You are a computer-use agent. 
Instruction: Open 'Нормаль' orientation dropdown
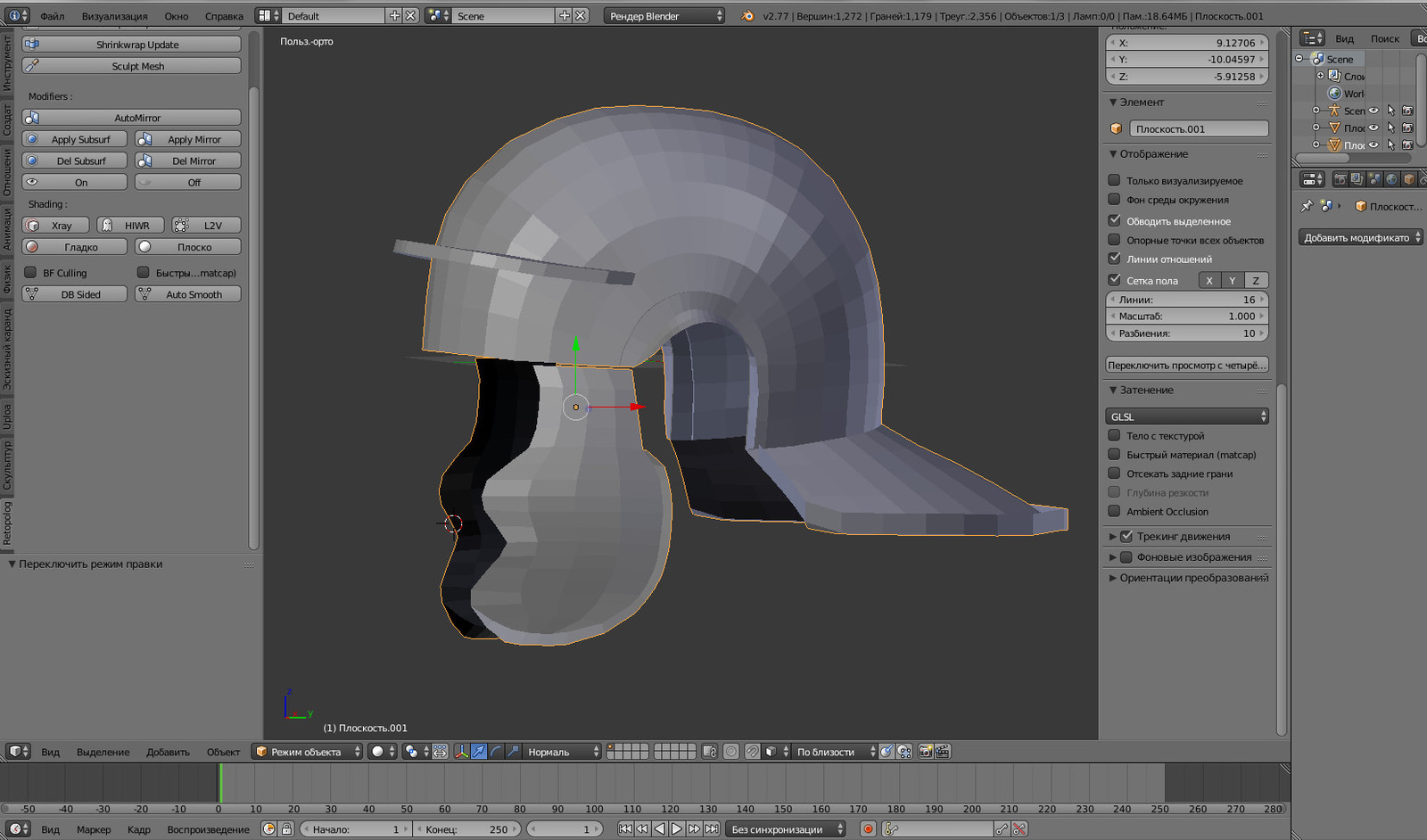point(562,752)
